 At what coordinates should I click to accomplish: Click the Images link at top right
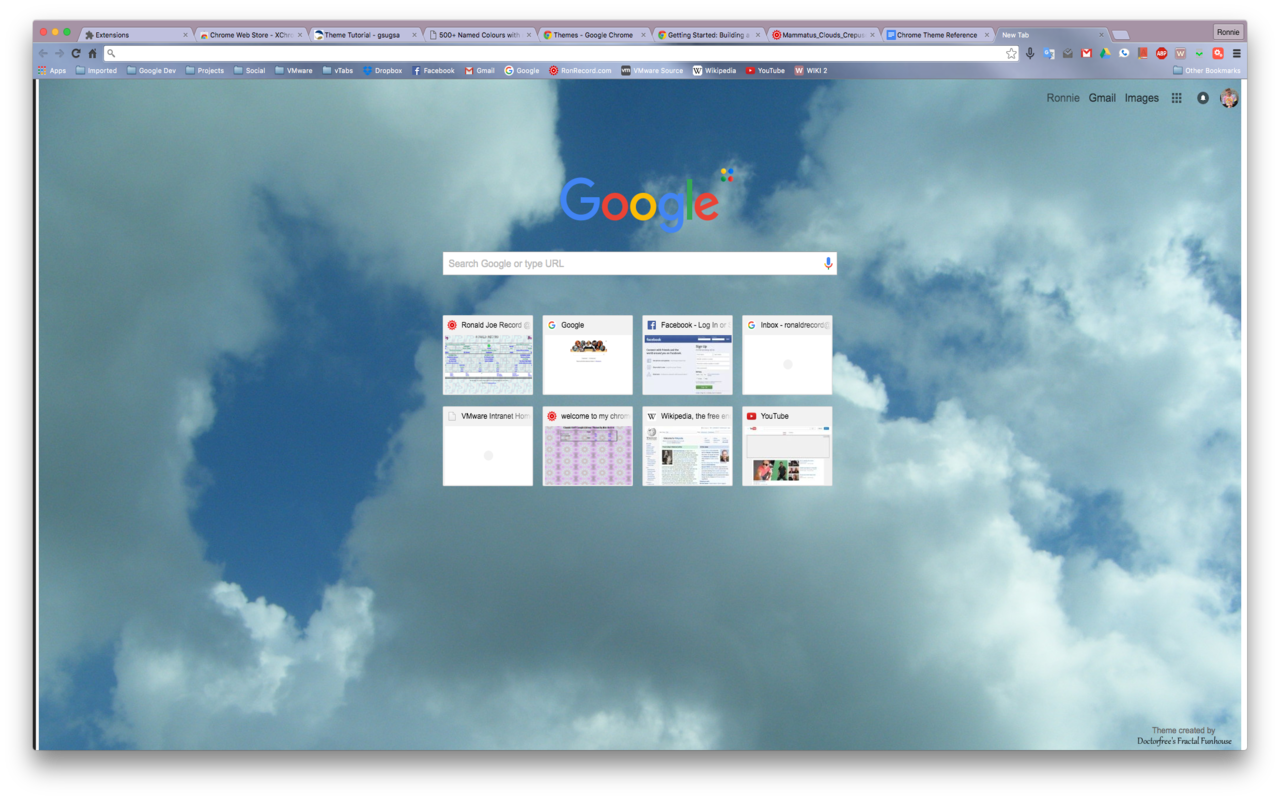1141,98
